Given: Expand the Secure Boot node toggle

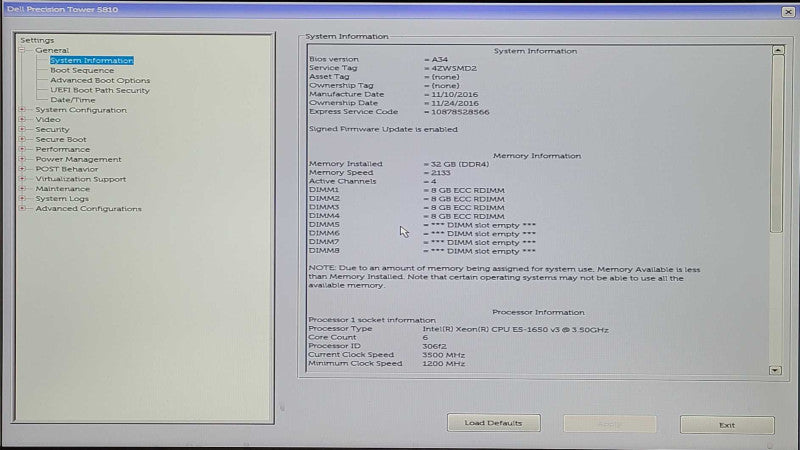Looking at the screenshot, I should click(22, 139).
